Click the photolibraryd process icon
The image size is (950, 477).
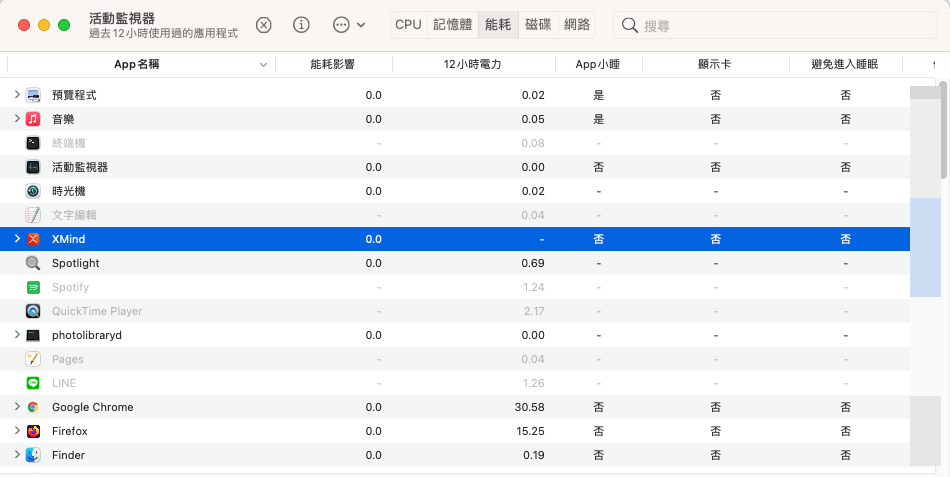[33, 335]
